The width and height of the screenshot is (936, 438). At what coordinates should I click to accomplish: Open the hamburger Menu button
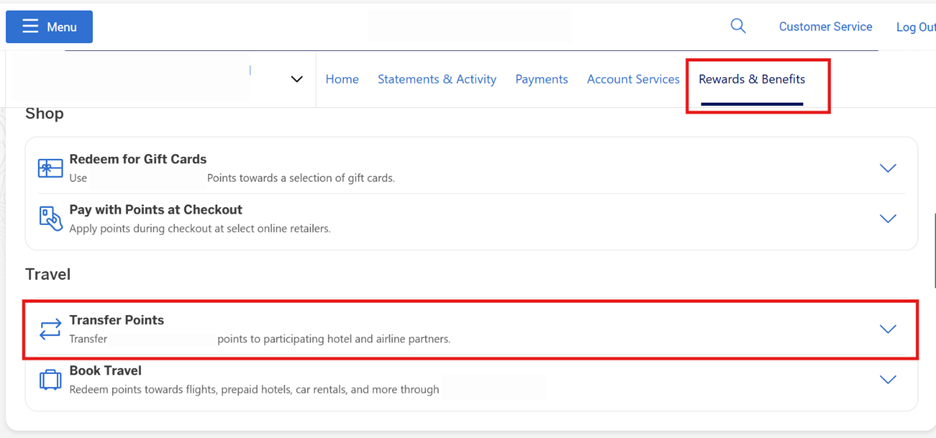click(49, 27)
